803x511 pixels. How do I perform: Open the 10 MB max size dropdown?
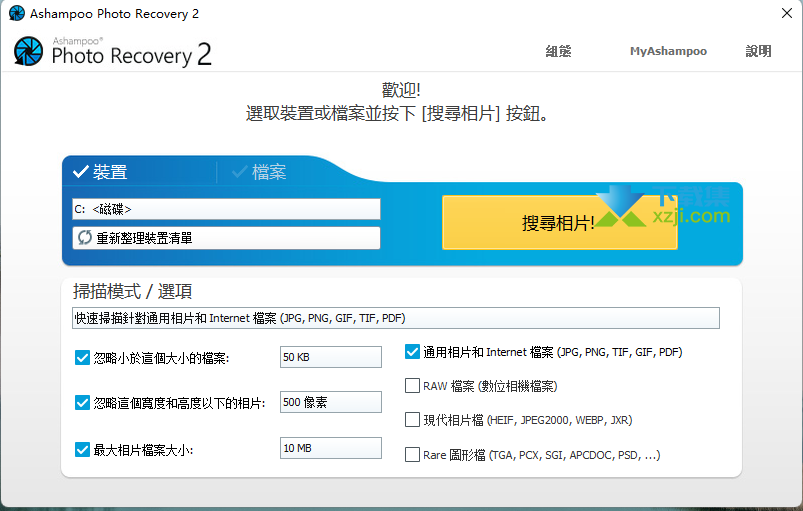[x=331, y=448]
